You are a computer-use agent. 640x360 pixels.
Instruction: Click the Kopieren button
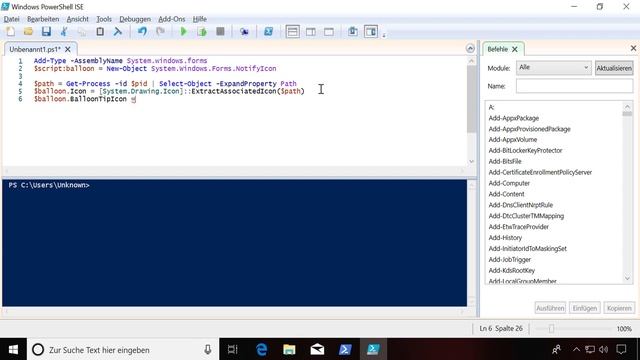click(619, 308)
